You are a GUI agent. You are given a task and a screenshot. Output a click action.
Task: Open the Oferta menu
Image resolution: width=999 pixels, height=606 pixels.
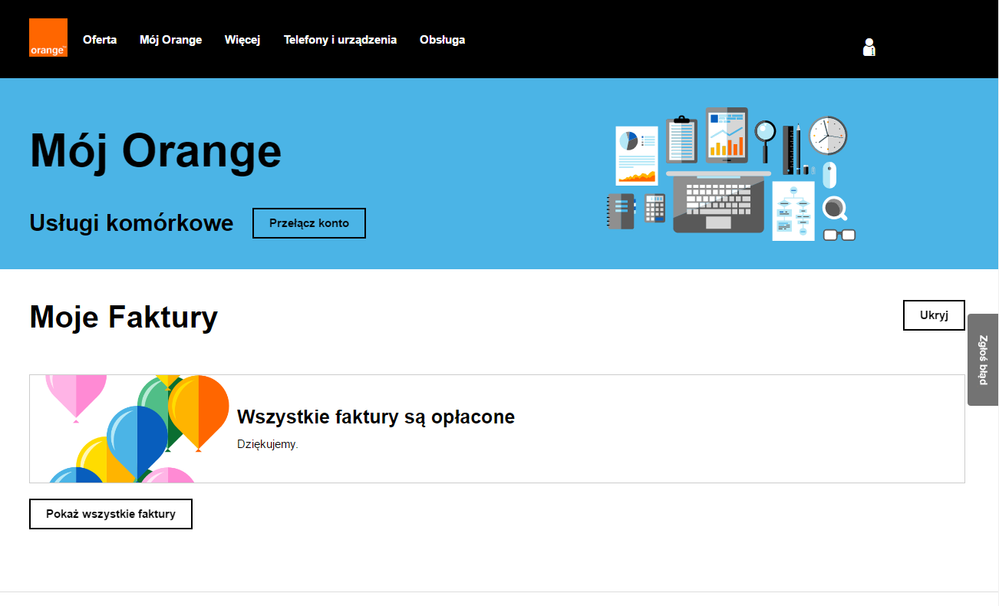99,40
